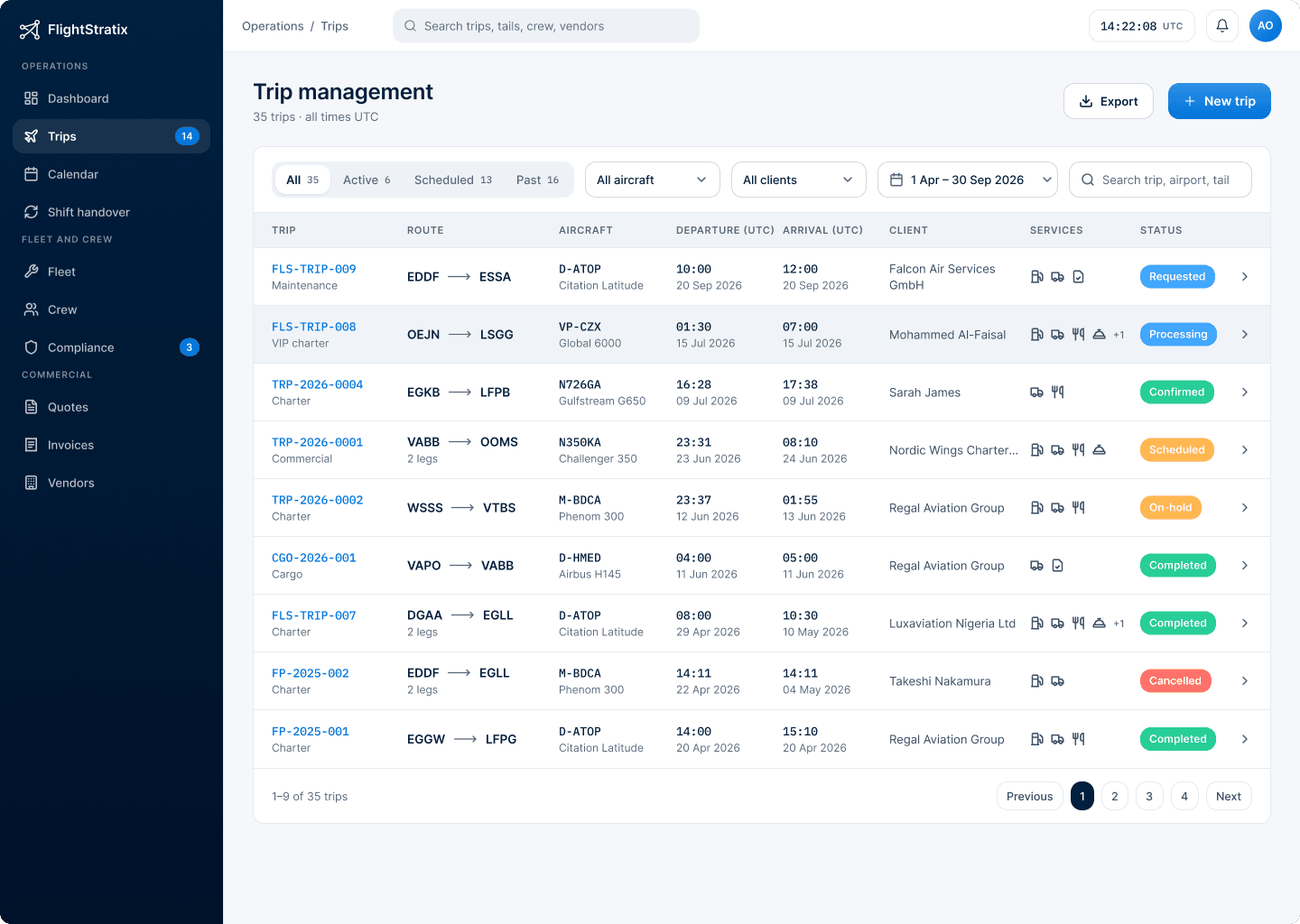Open the date range 1 Apr – 30 Sep 2026 picker
This screenshot has width=1300, height=924.
tap(968, 180)
